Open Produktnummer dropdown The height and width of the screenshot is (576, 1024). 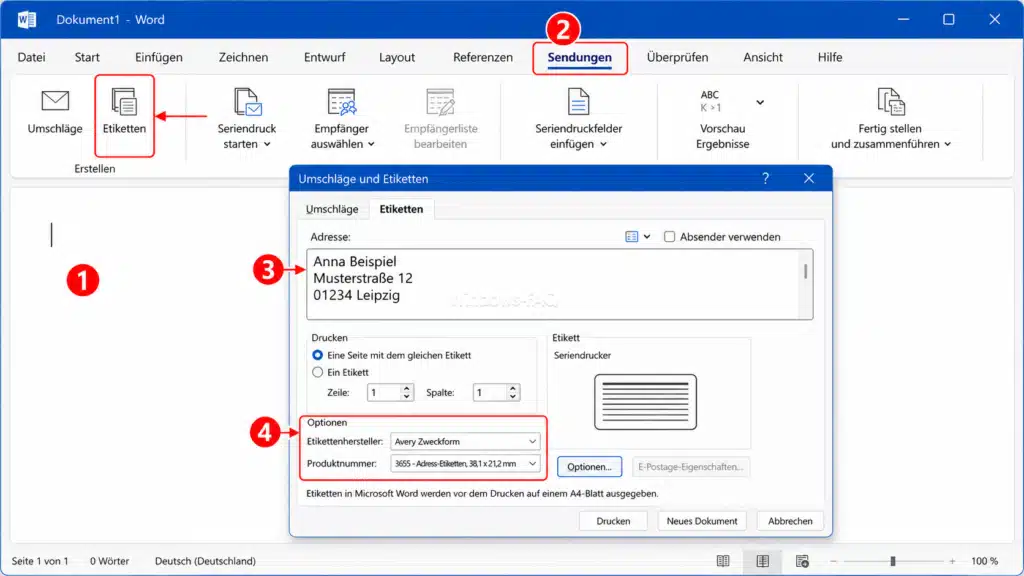[x=465, y=464]
